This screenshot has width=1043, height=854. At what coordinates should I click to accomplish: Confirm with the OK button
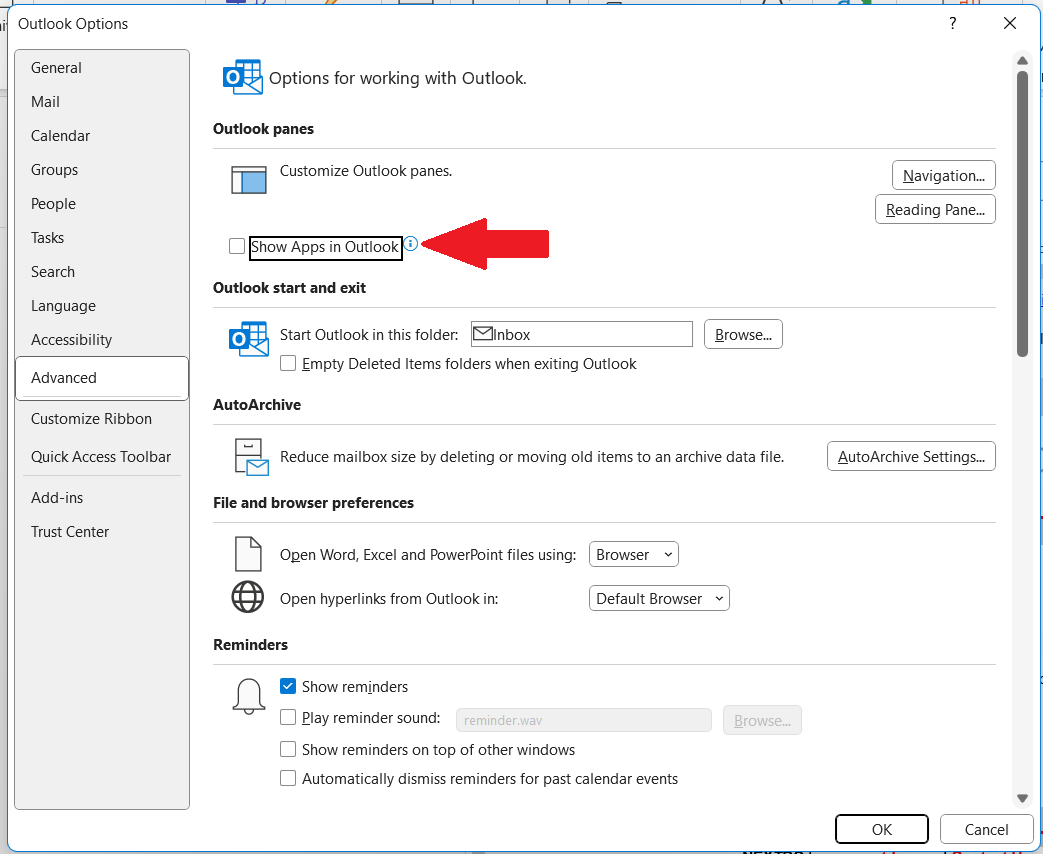pyautogui.click(x=881, y=829)
